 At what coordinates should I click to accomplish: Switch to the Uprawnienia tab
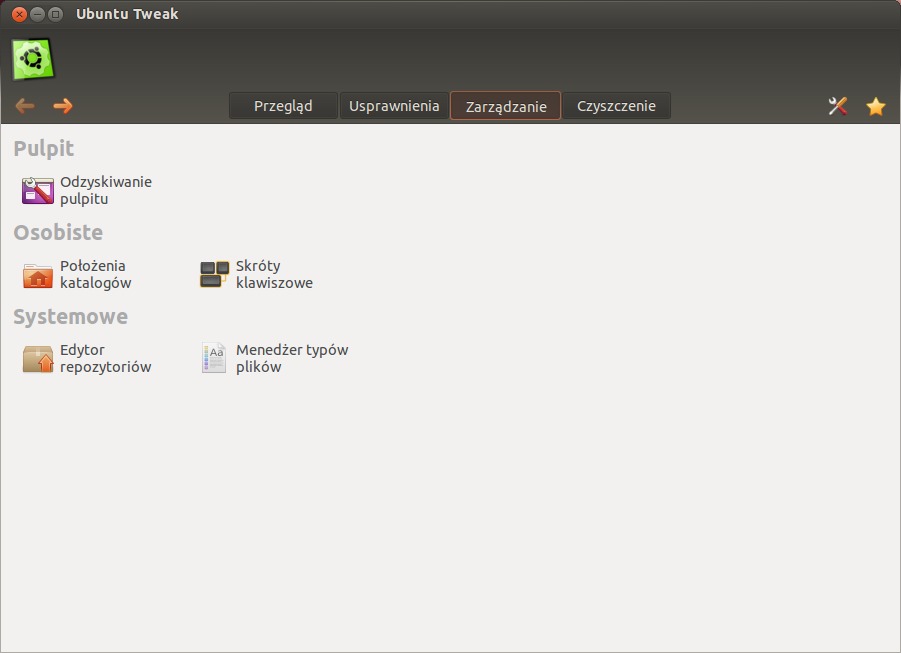pyautogui.click(x=394, y=106)
